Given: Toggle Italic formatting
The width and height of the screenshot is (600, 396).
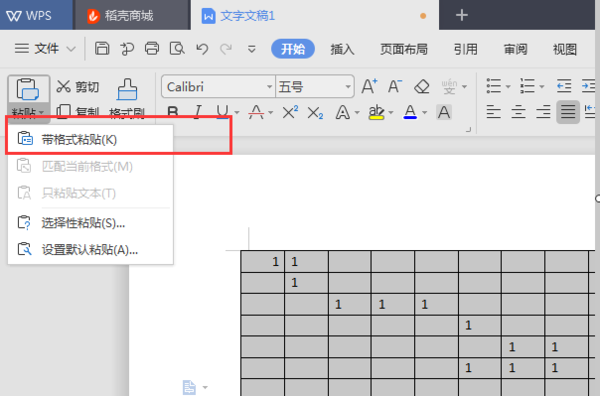Looking at the screenshot, I should click(197, 112).
